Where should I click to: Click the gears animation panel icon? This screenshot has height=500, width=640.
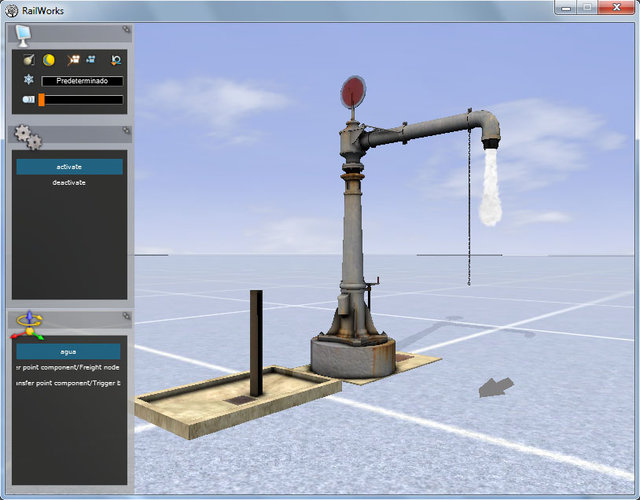point(27,137)
